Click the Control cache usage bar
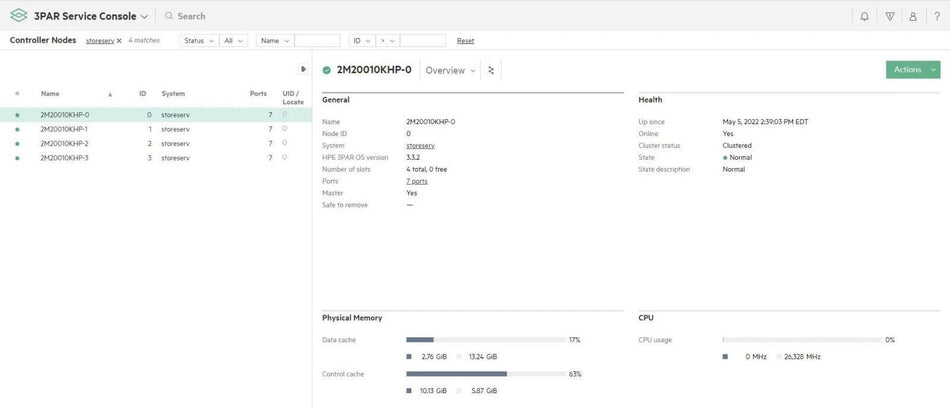 pos(485,374)
